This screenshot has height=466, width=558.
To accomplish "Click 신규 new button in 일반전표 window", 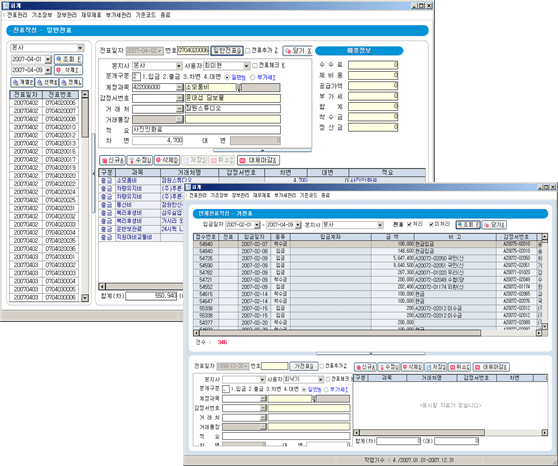I will 112,160.
